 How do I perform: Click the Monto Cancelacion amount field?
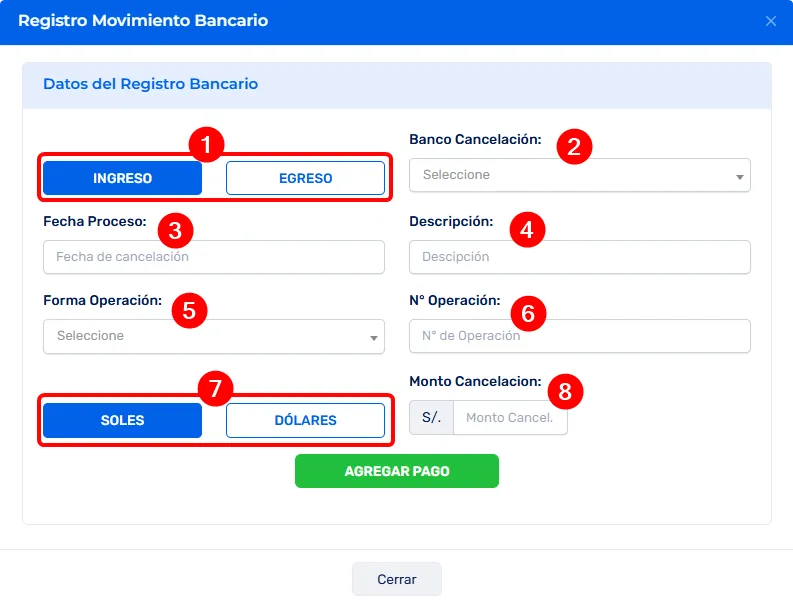coord(510,417)
